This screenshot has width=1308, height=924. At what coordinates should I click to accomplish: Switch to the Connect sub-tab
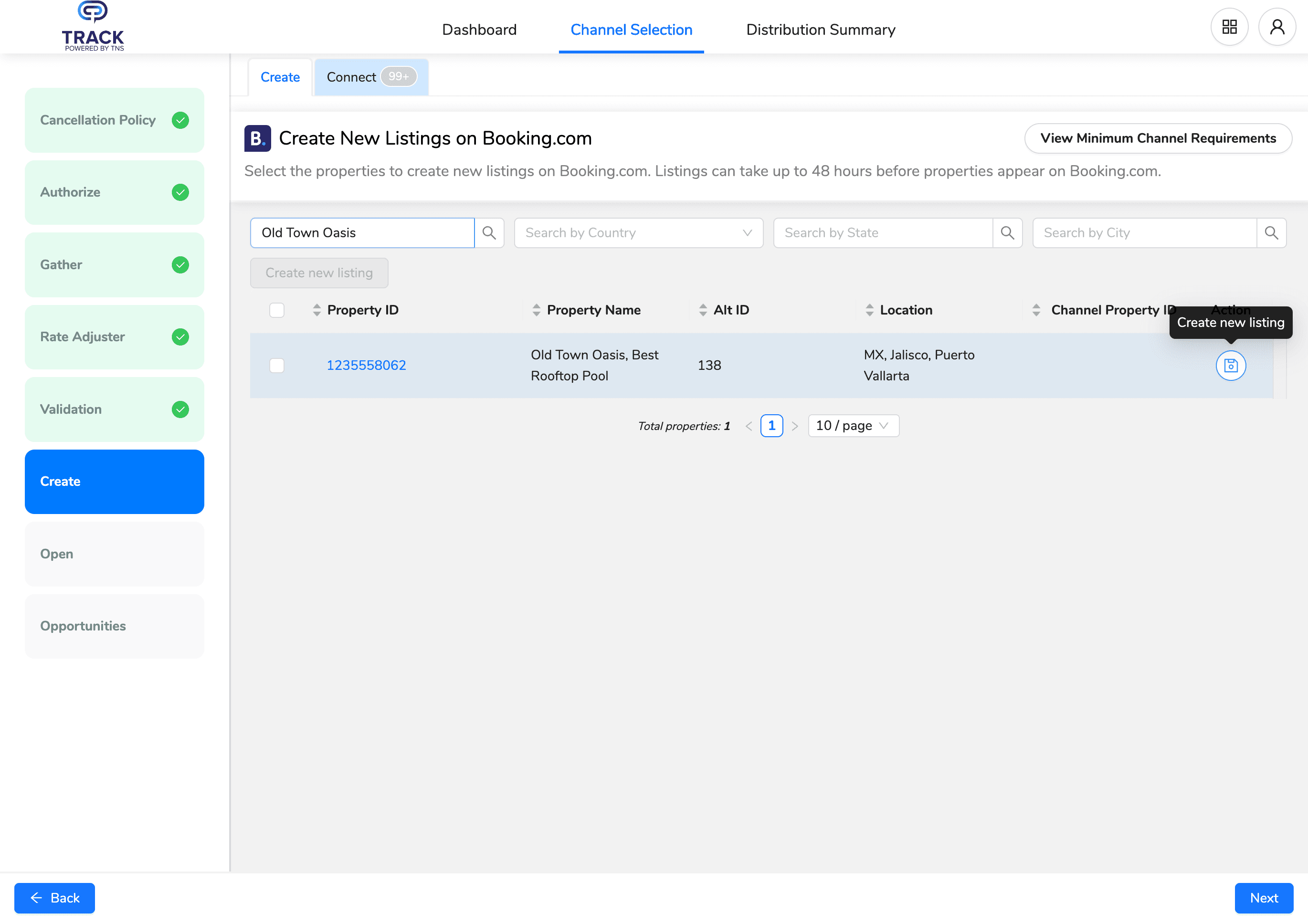[371, 77]
